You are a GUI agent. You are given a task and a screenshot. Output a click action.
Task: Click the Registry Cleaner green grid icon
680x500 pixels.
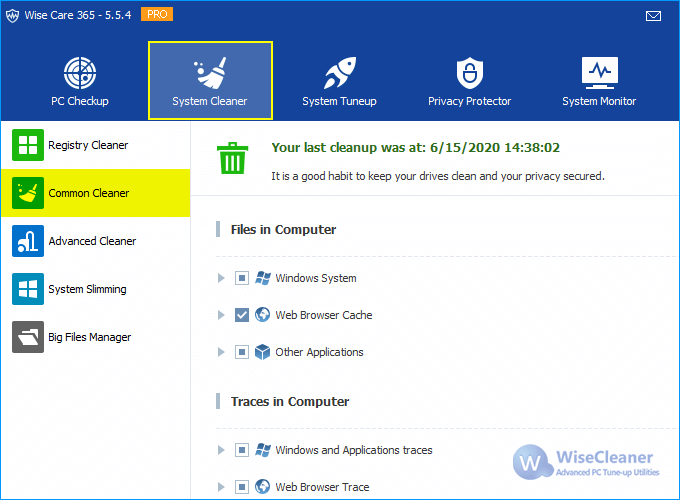[28, 145]
